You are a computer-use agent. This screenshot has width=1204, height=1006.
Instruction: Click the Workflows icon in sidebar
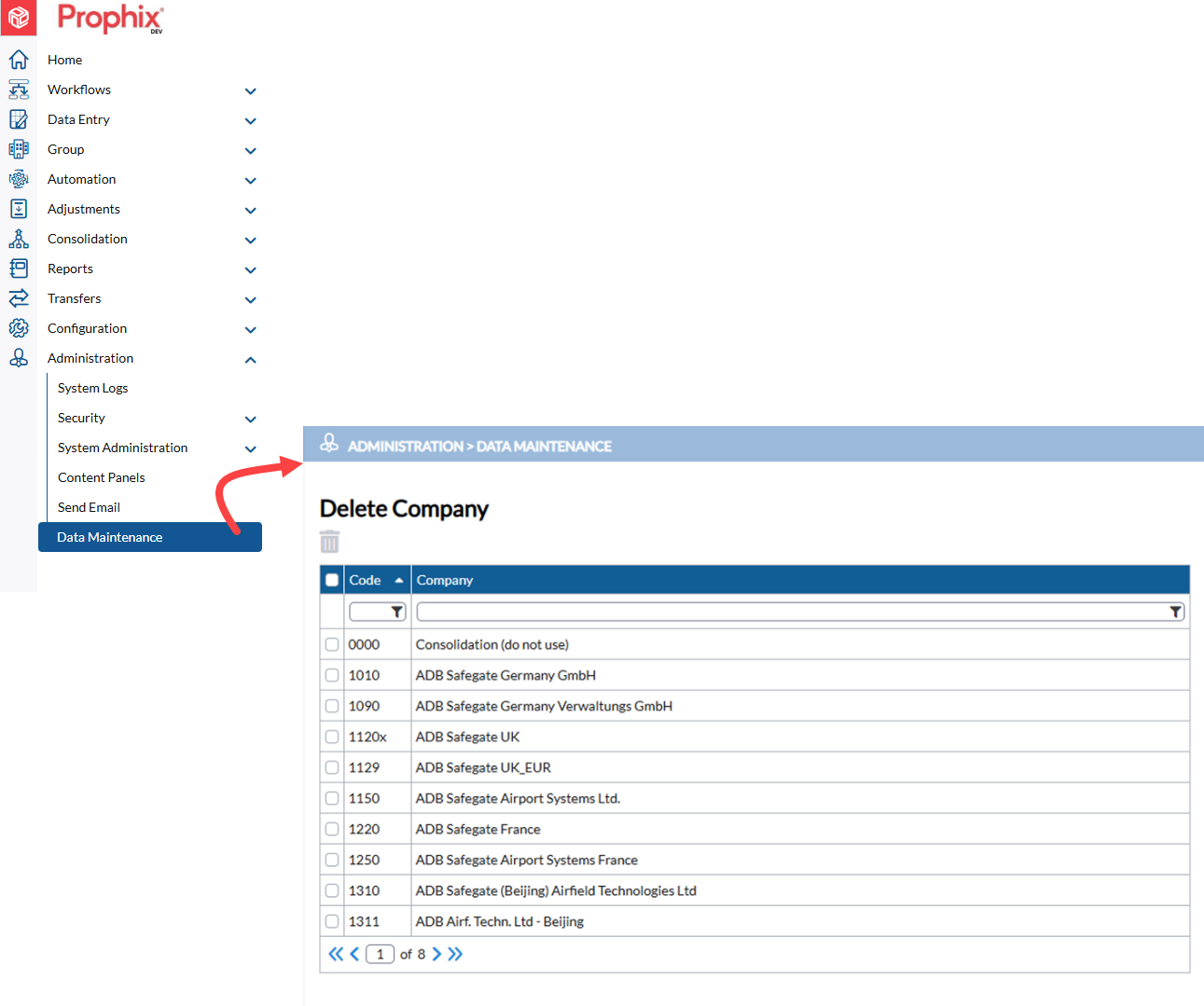click(19, 90)
